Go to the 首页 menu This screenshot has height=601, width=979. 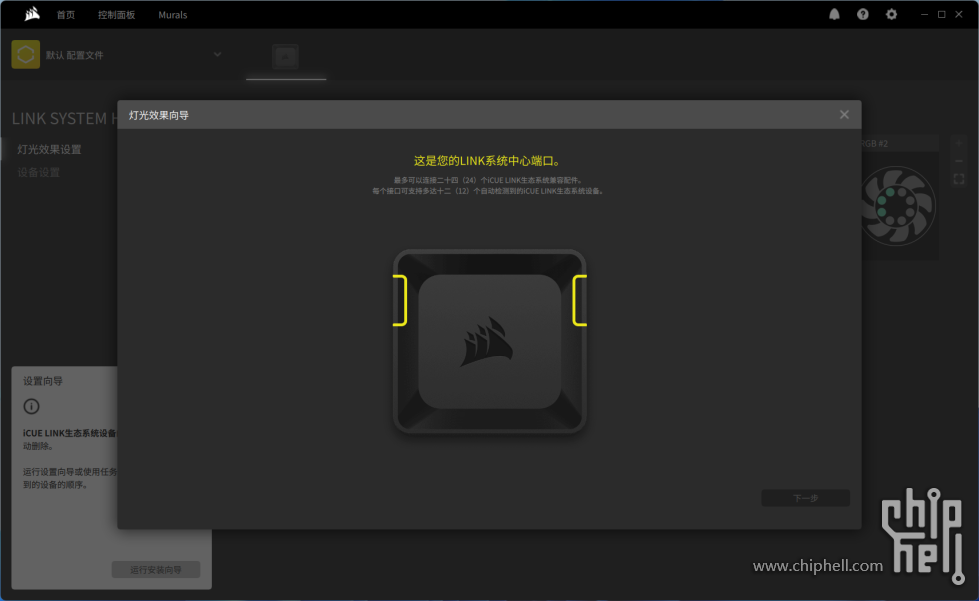[66, 15]
